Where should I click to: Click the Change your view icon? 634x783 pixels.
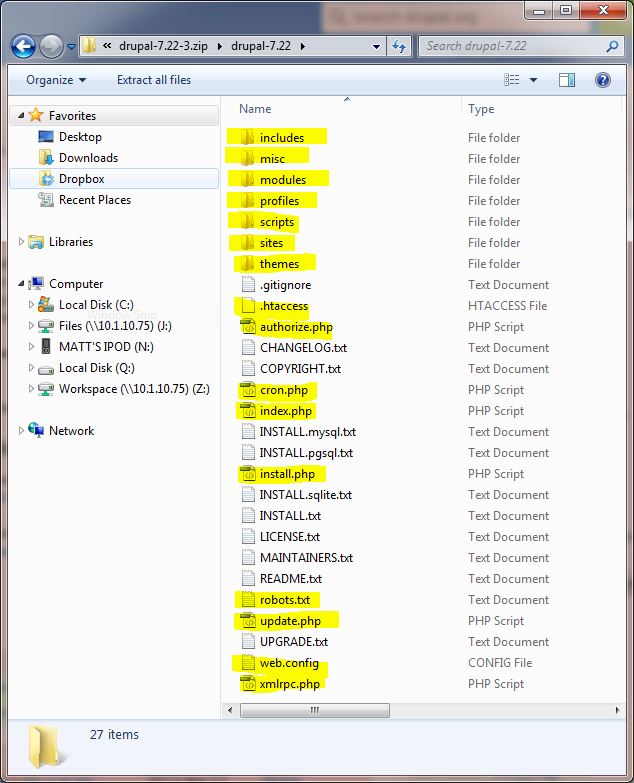(x=512, y=80)
